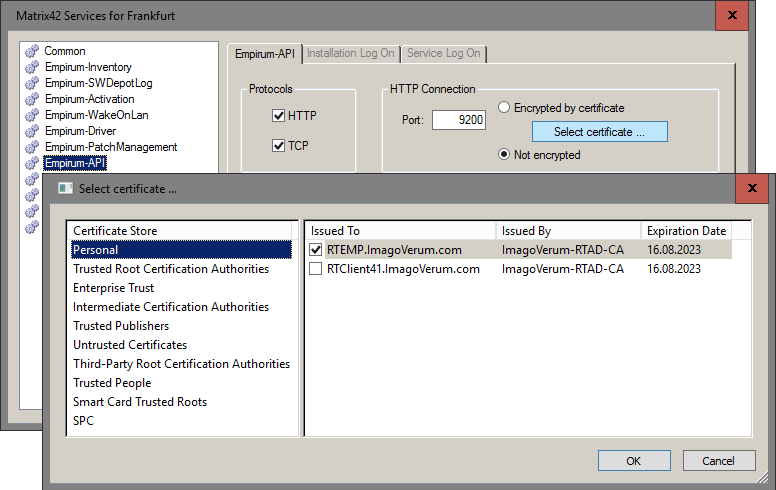Click the Select certificate dialog title icon
776x490 pixels.
pyautogui.click(x=65, y=189)
